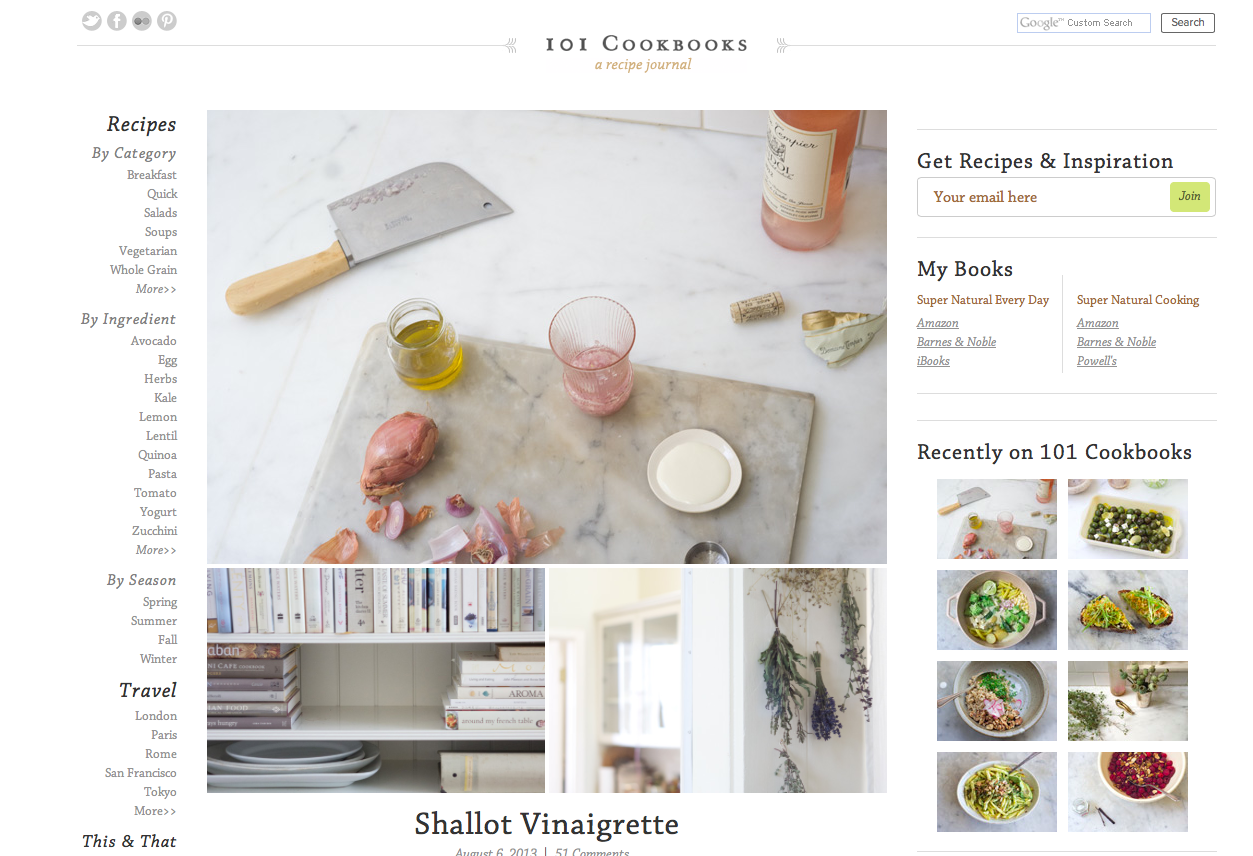Click the Your email here field
The width and height of the screenshot is (1253, 856).
pos(1043,197)
